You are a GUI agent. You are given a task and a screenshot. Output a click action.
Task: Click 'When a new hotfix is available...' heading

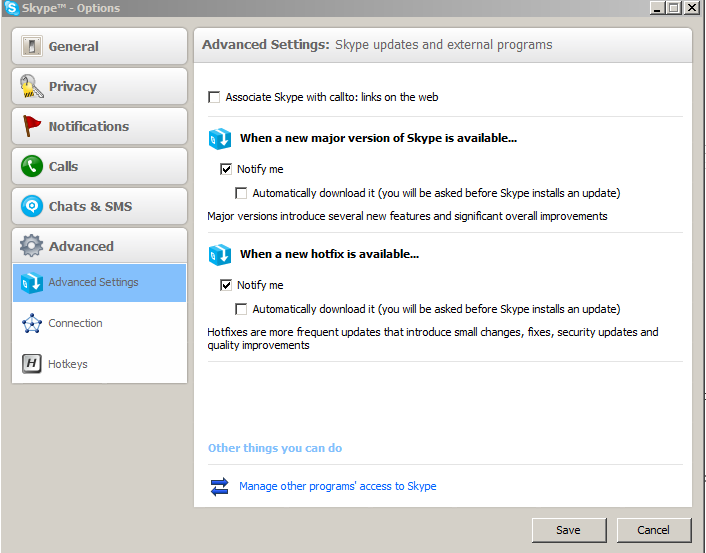[x=329, y=254]
